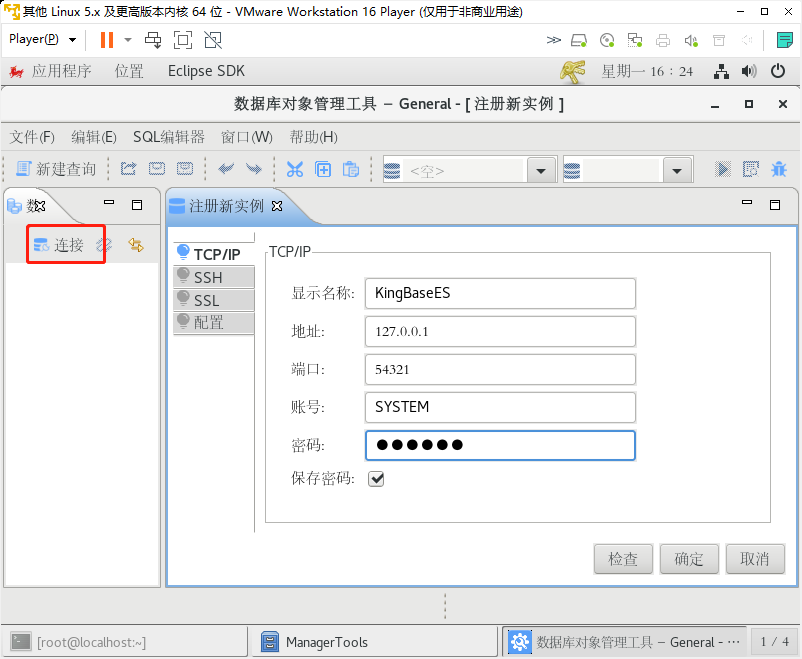Maximize the left navigator panel
This screenshot has width=802, height=659.
click(137, 205)
